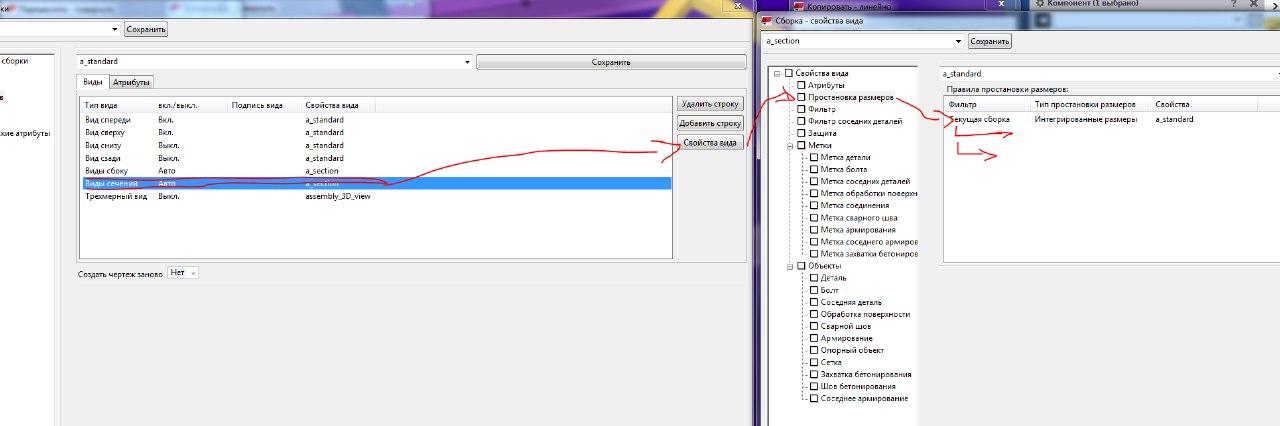The height and width of the screenshot is (426, 1280).
Task: Select the Вид снизу row
Action: tap(376, 145)
